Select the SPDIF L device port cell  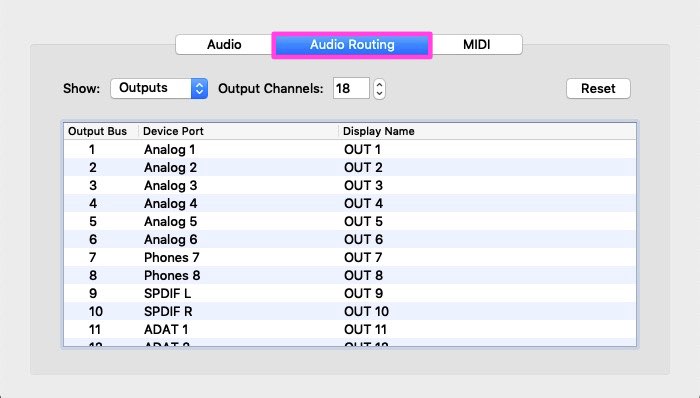coord(167,294)
